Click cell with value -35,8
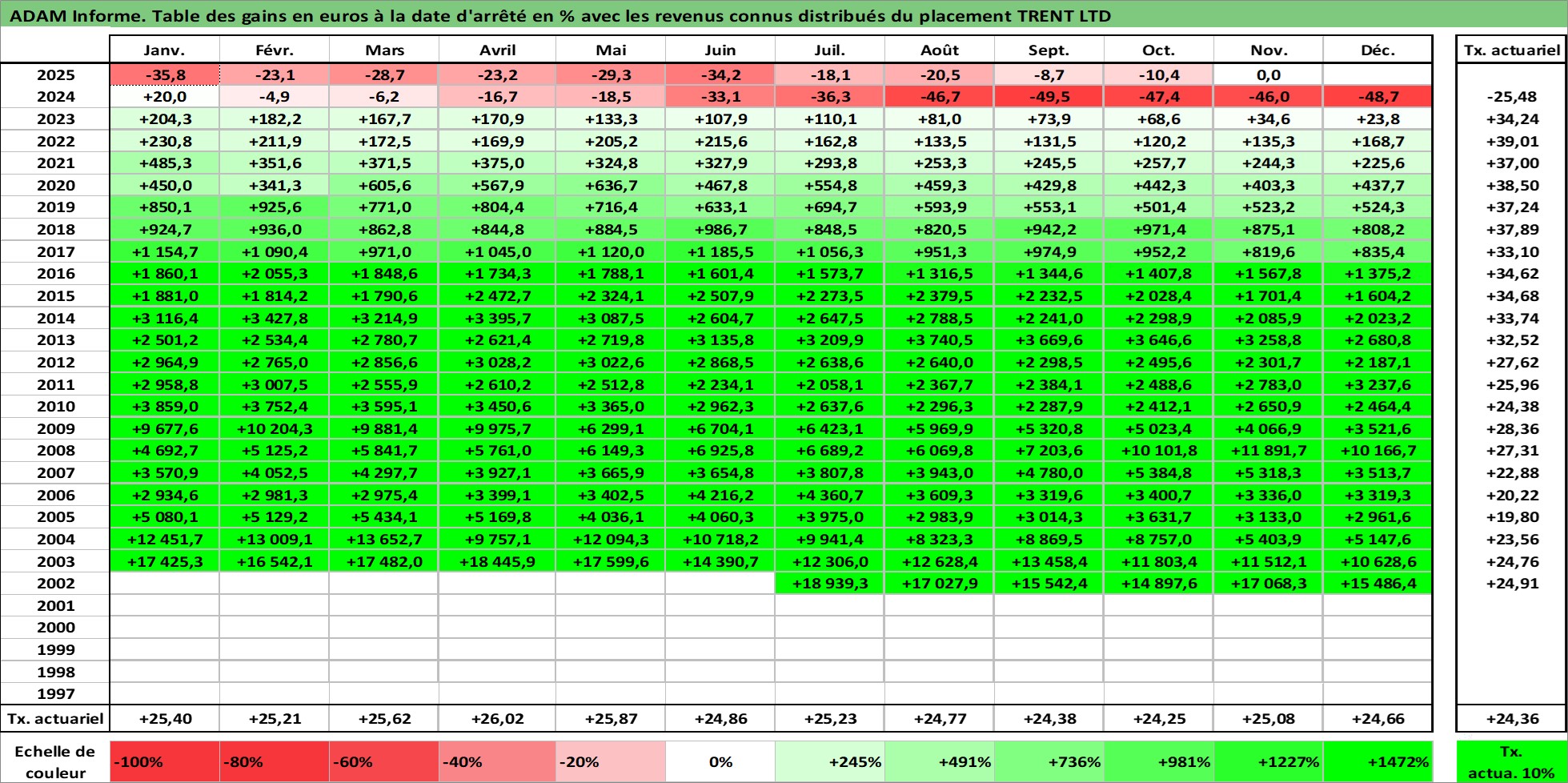 [164, 75]
